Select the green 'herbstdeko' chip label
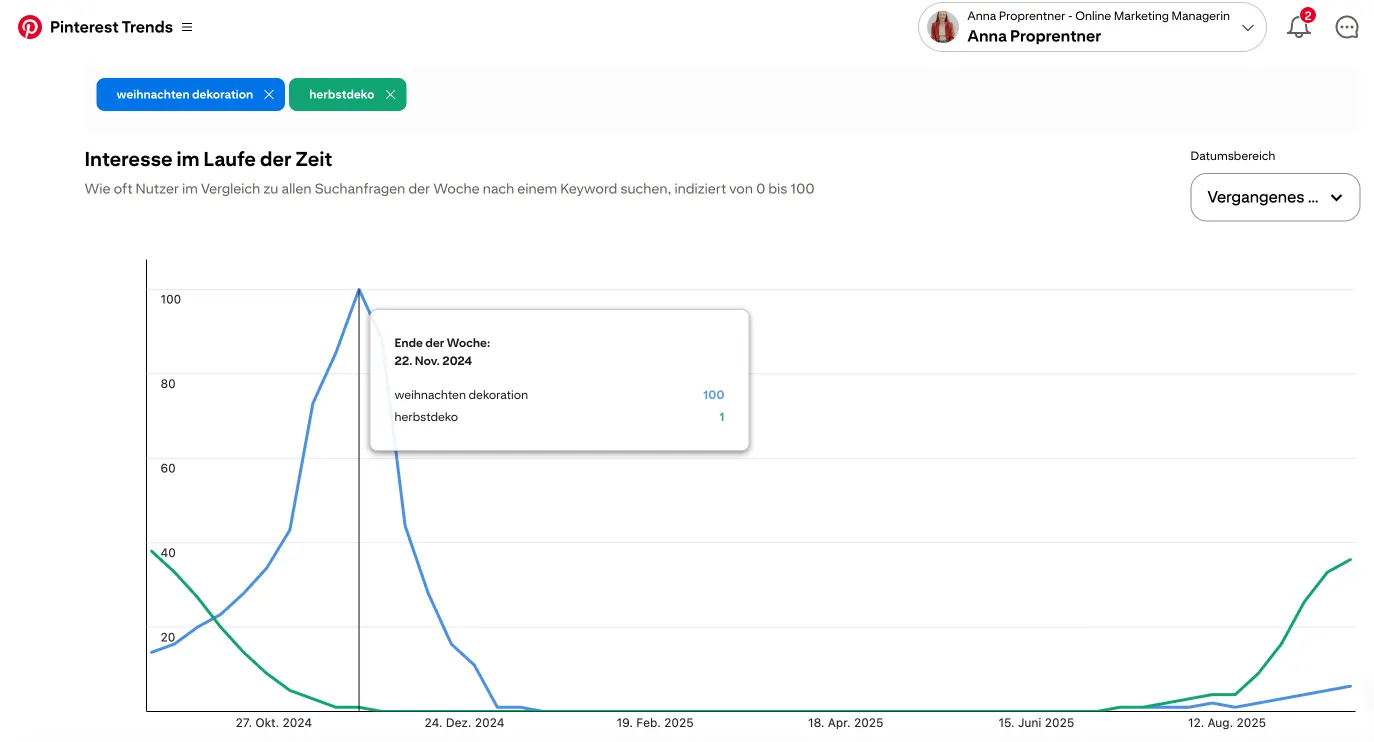The height and width of the screenshot is (742, 1374). click(341, 95)
